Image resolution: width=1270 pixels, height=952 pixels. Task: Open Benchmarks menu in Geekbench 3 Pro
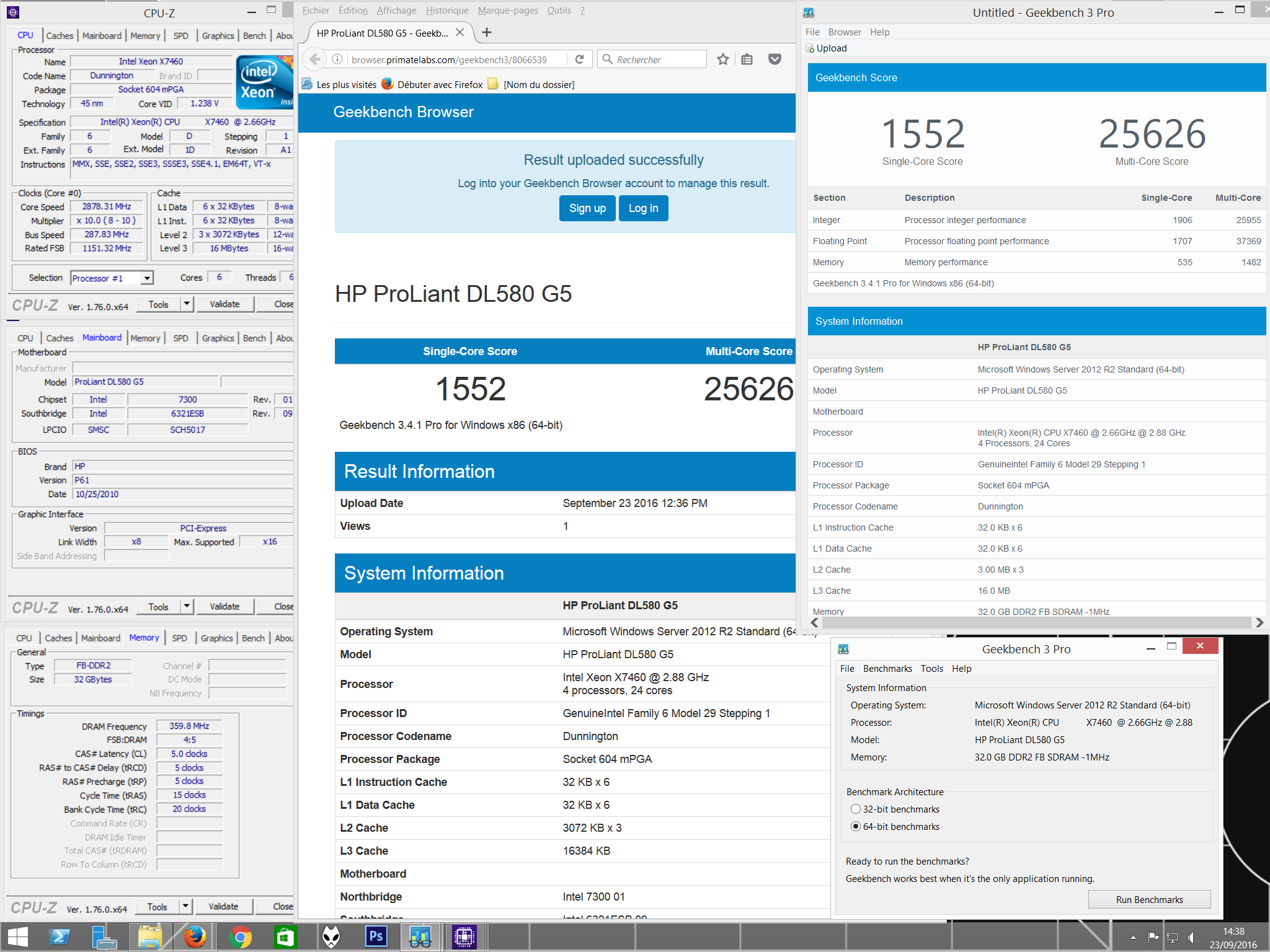(887, 668)
